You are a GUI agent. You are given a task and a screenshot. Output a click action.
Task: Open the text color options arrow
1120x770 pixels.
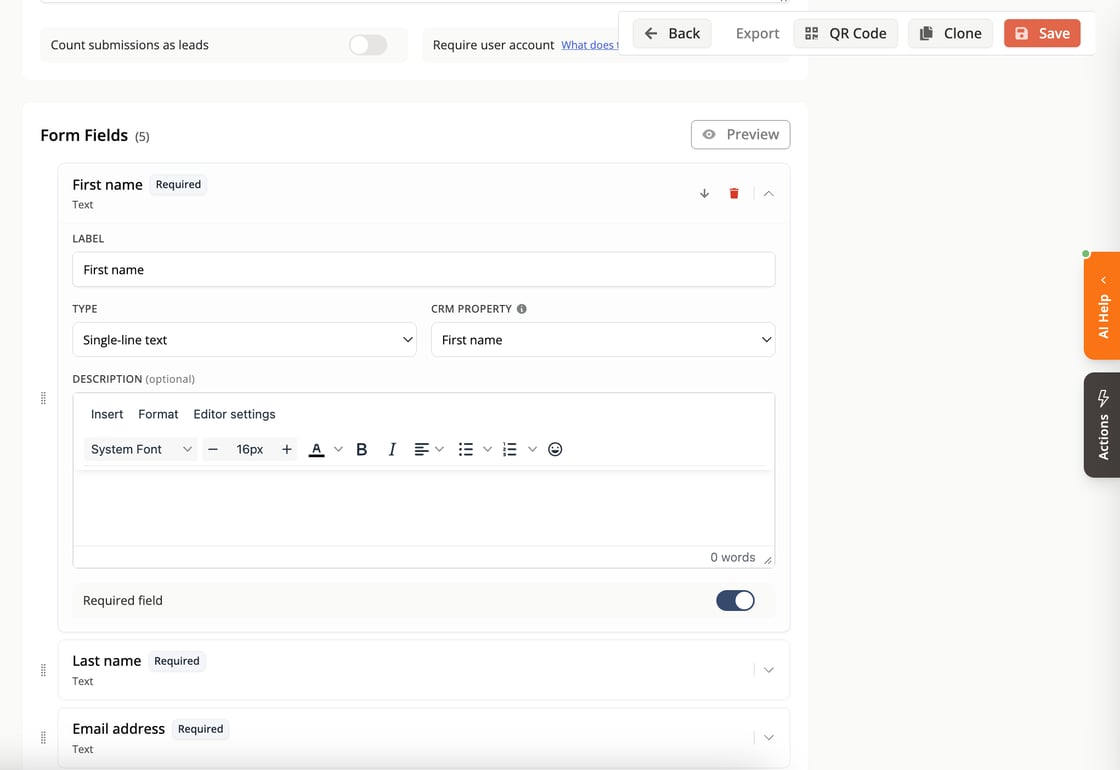tap(339, 449)
